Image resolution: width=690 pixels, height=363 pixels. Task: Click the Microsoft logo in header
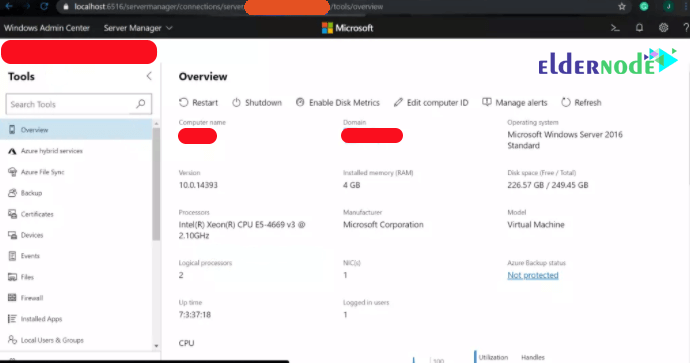pyautogui.click(x=347, y=28)
